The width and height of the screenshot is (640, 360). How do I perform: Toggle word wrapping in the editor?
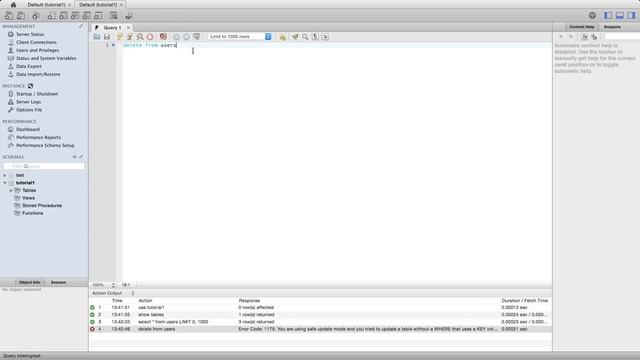click(x=325, y=37)
